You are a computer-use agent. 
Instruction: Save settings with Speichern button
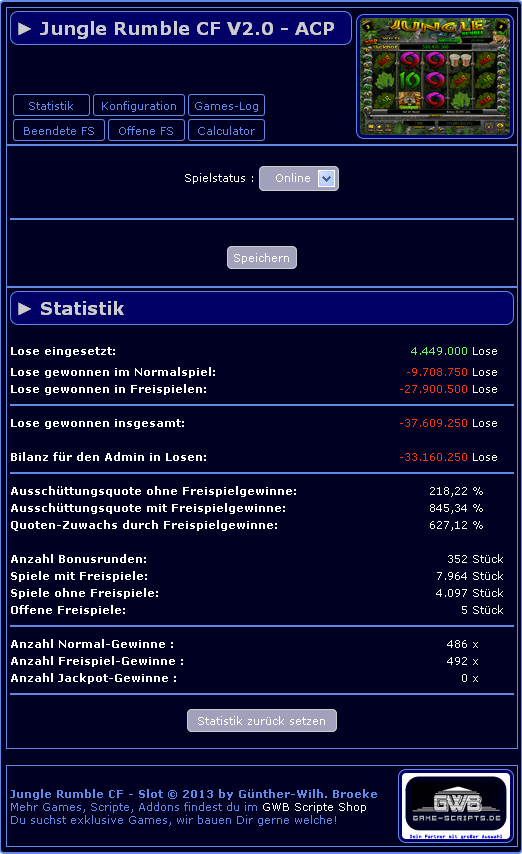(262, 258)
